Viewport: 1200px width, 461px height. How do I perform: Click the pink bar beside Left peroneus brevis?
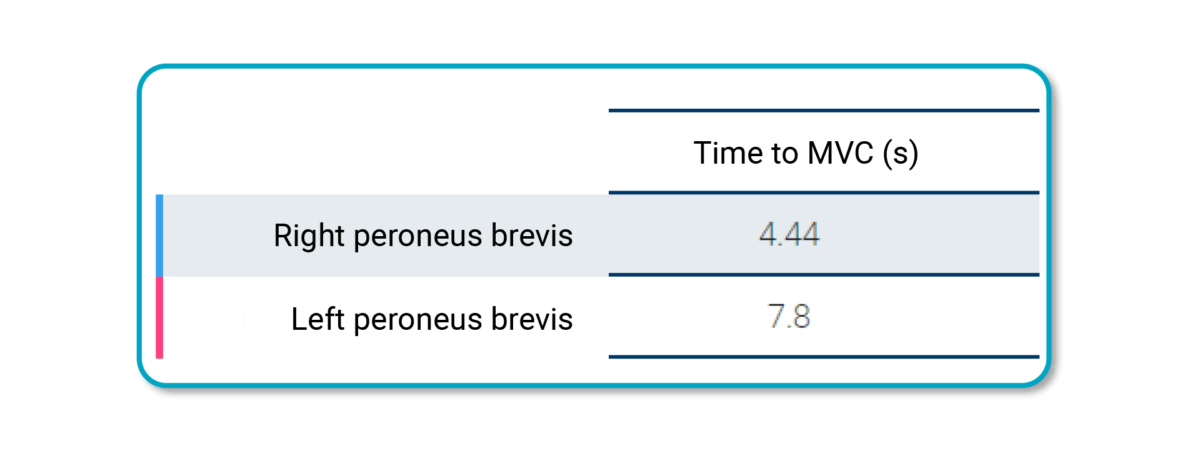[x=159, y=317]
